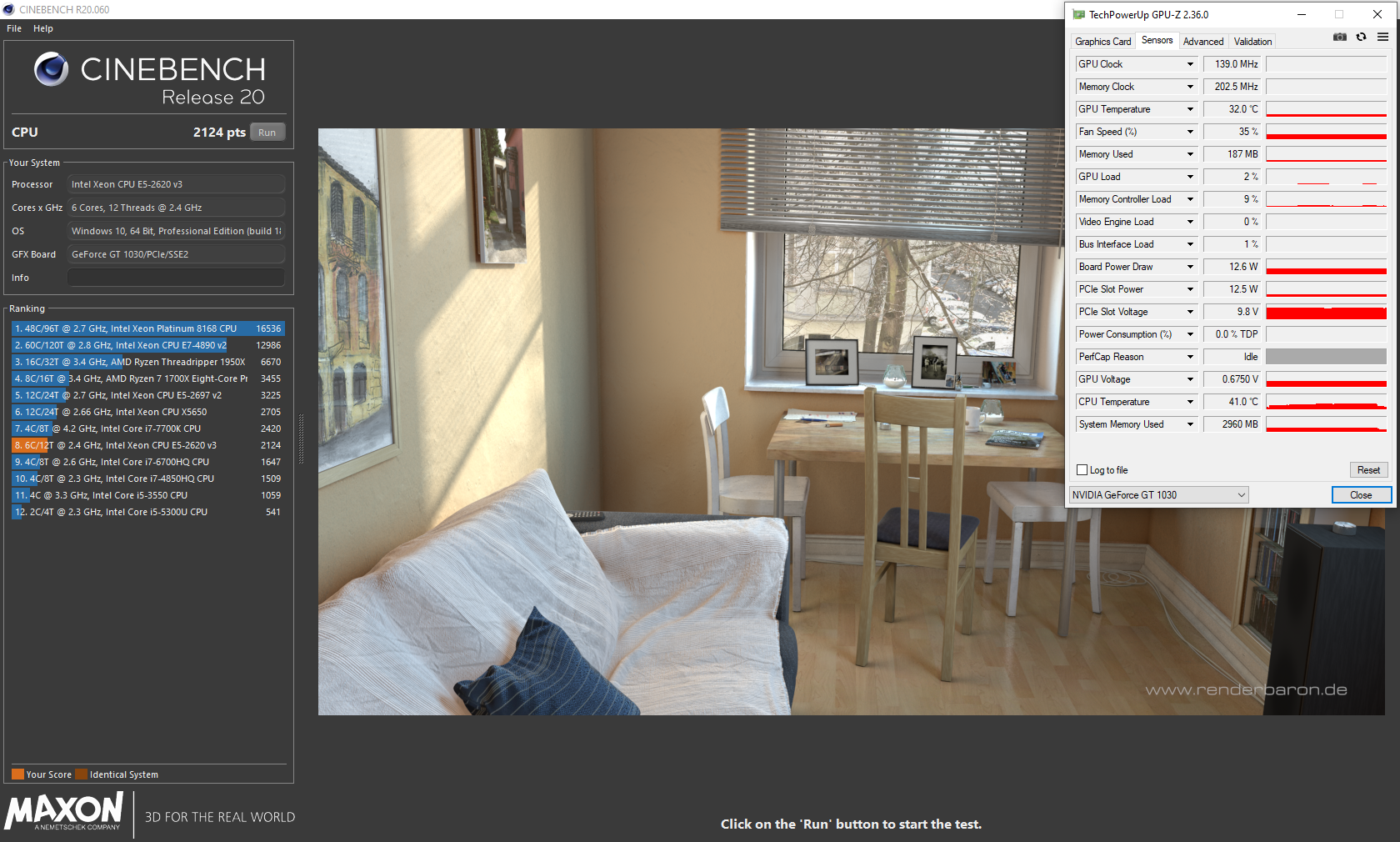Open the Help menu in Cinebench
This screenshot has width=1400, height=842.
pyautogui.click(x=43, y=28)
